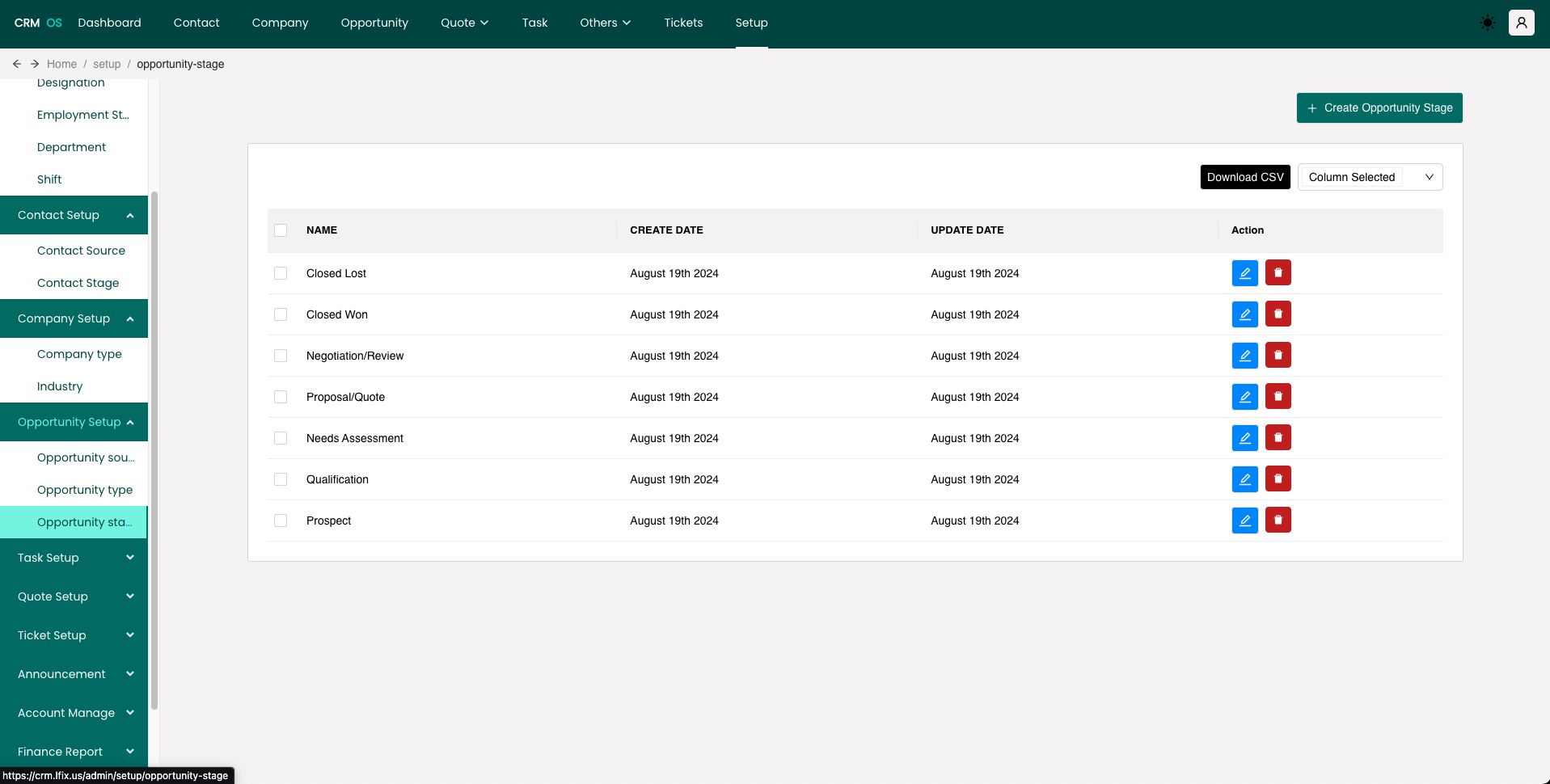Collapse the Opportunity Setup section

pyautogui.click(x=74, y=422)
